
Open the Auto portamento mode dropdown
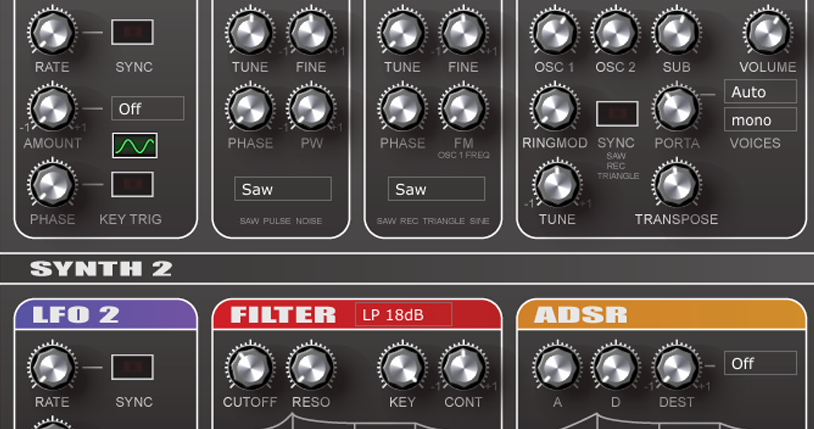[x=760, y=92]
